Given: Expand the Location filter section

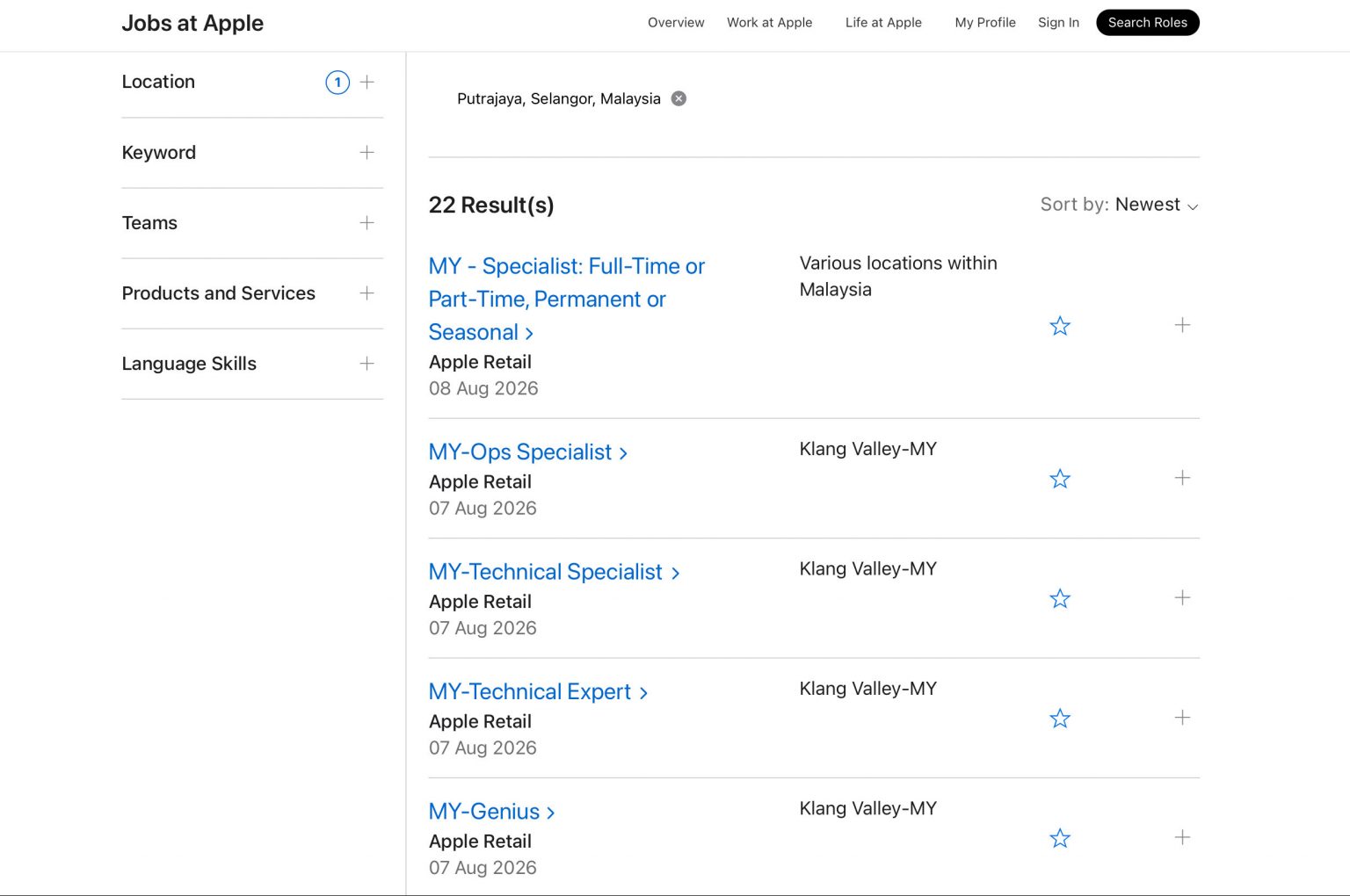Looking at the screenshot, I should point(367,82).
